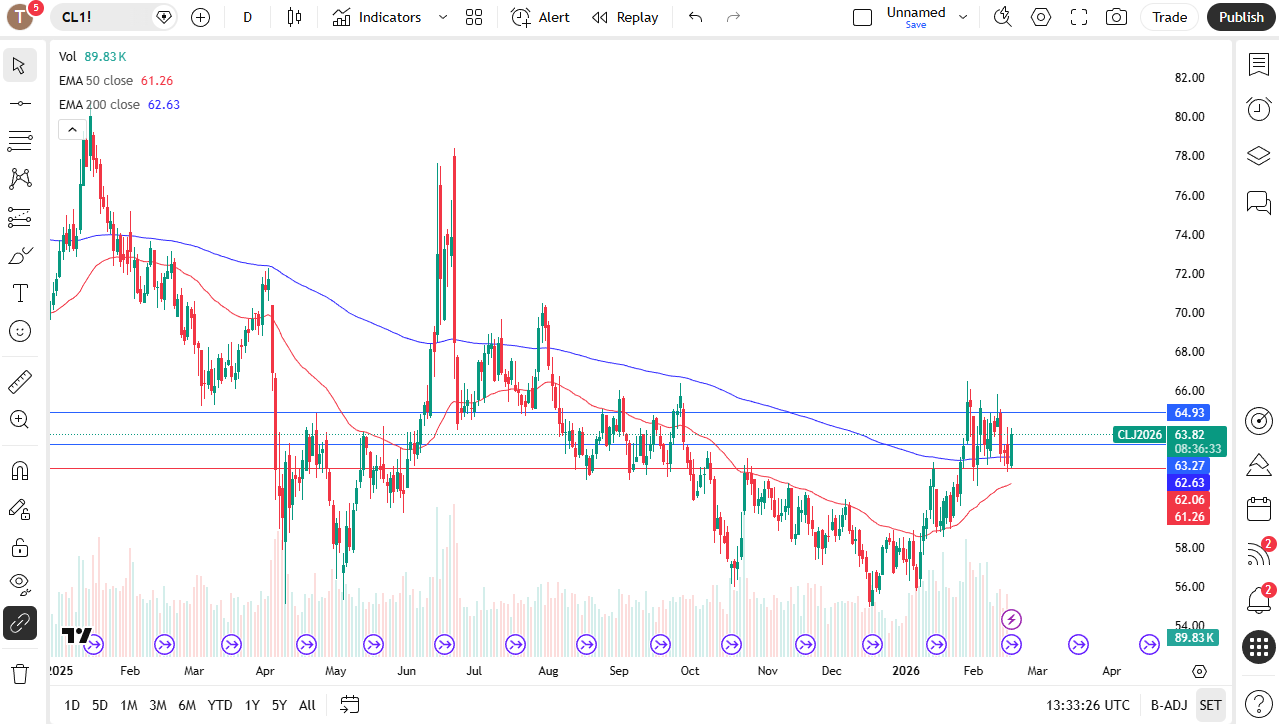The width and height of the screenshot is (1279, 724).
Task: Select the cursor arrow tool
Action: click(19, 66)
